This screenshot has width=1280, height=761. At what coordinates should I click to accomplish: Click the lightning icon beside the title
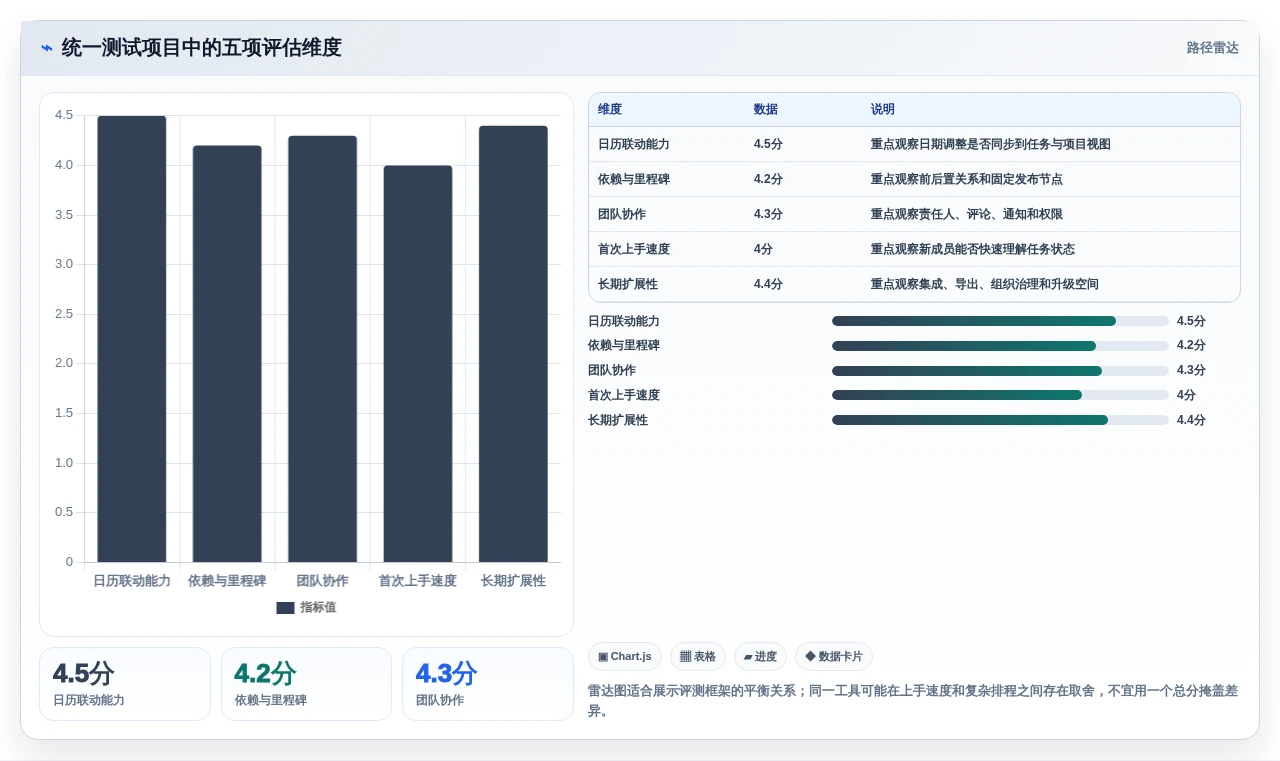pos(47,48)
